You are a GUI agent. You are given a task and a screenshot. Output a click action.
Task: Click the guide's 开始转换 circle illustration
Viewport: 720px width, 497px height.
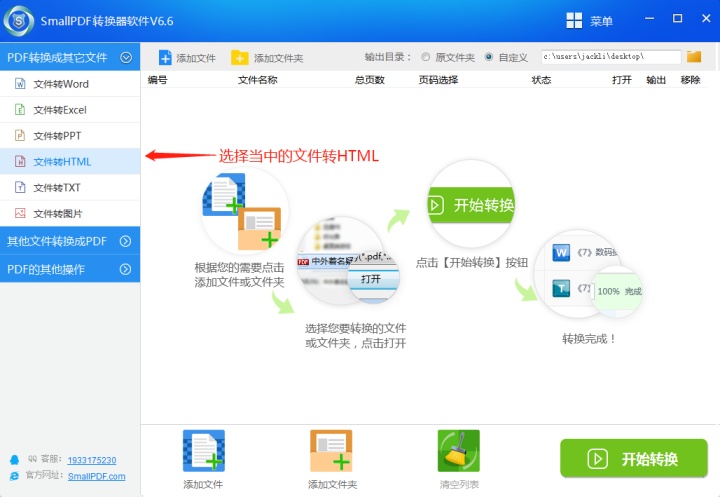pos(471,204)
